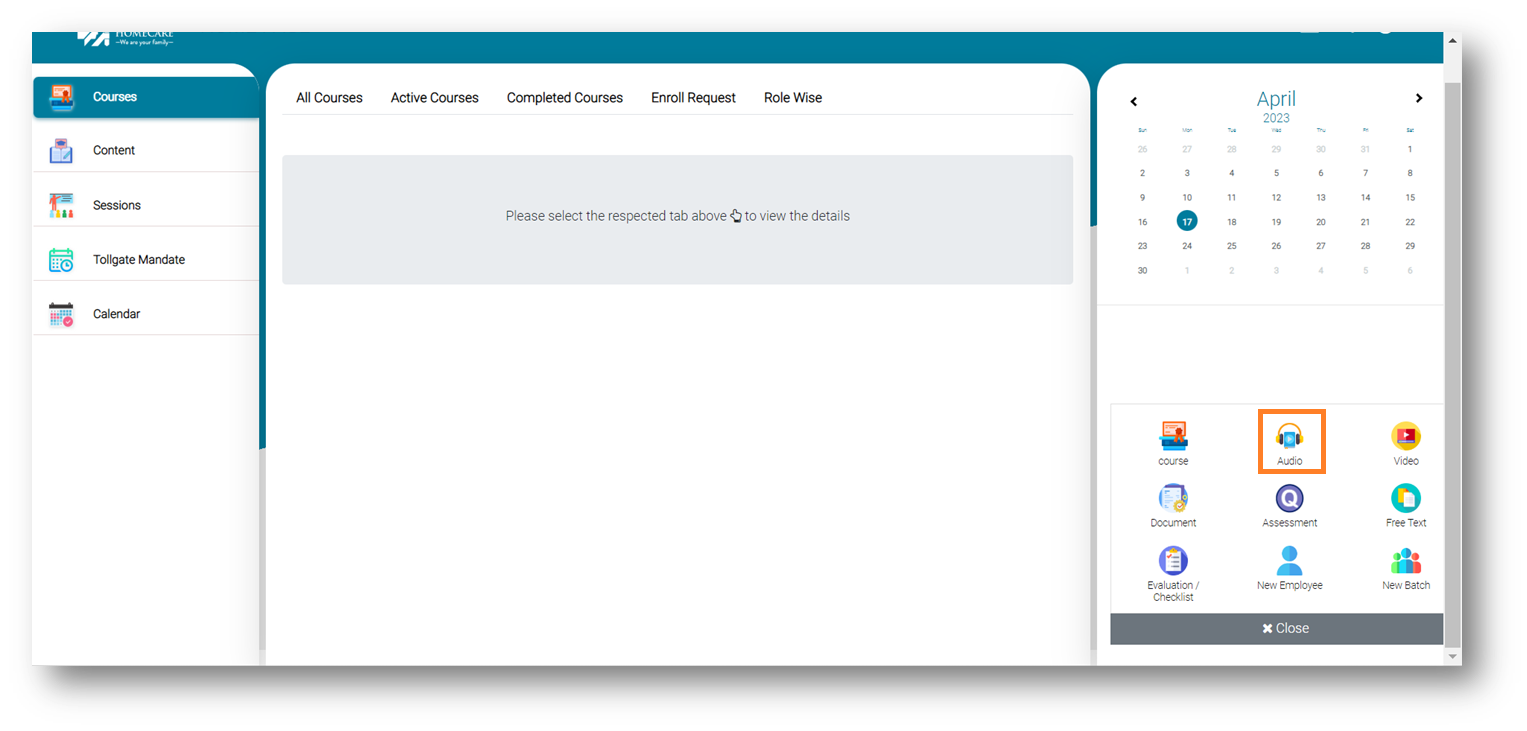
Task: Click the Video quick-add icon
Action: [x=1405, y=437]
